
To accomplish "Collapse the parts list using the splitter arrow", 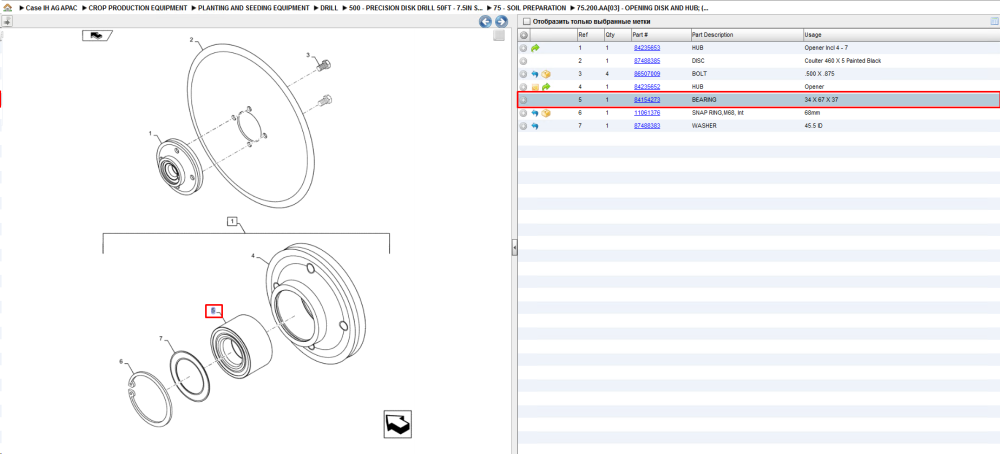I will point(514,248).
